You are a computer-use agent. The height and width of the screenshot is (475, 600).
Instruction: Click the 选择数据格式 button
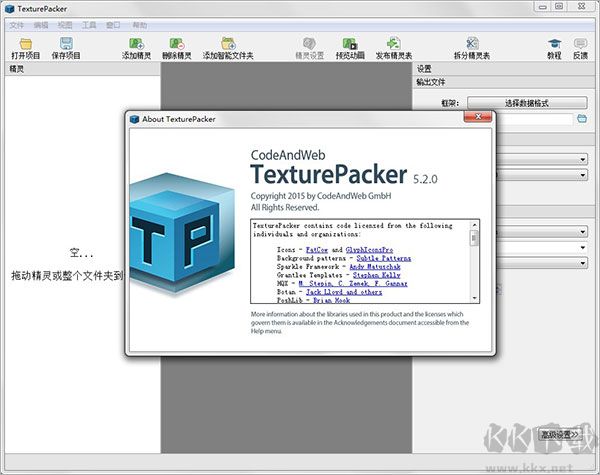[527, 103]
